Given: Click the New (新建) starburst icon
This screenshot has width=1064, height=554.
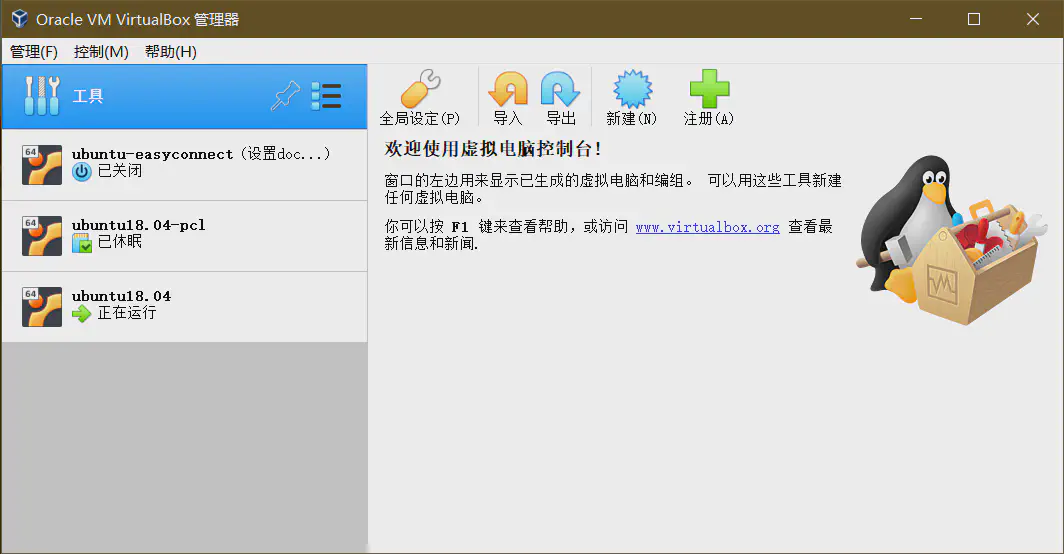Looking at the screenshot, I should [x=632, y=90].
